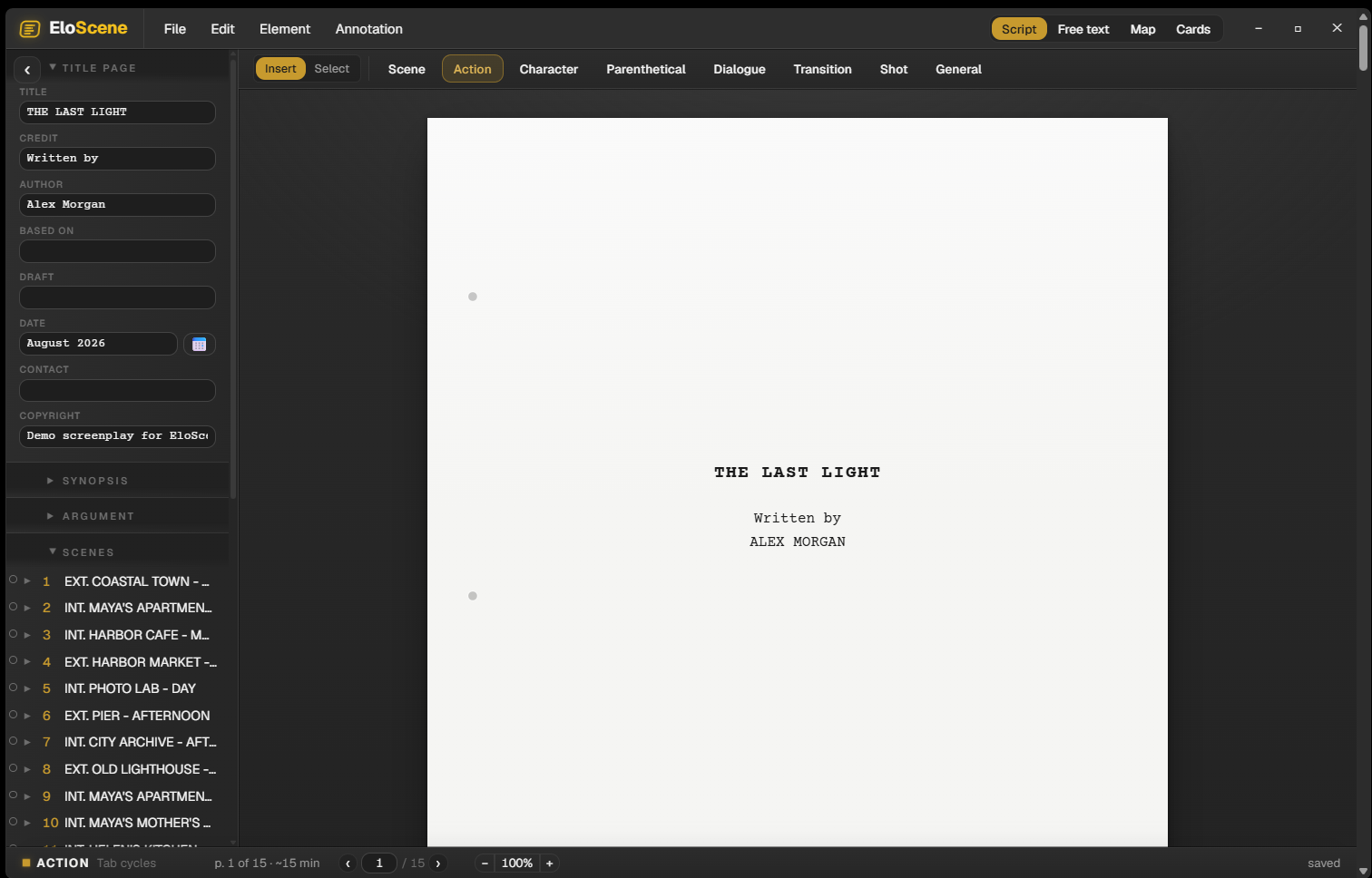Switch to Free text view
Image resolution: width=1372 pixels, height=878 pixels.
tap(1083, 29)
